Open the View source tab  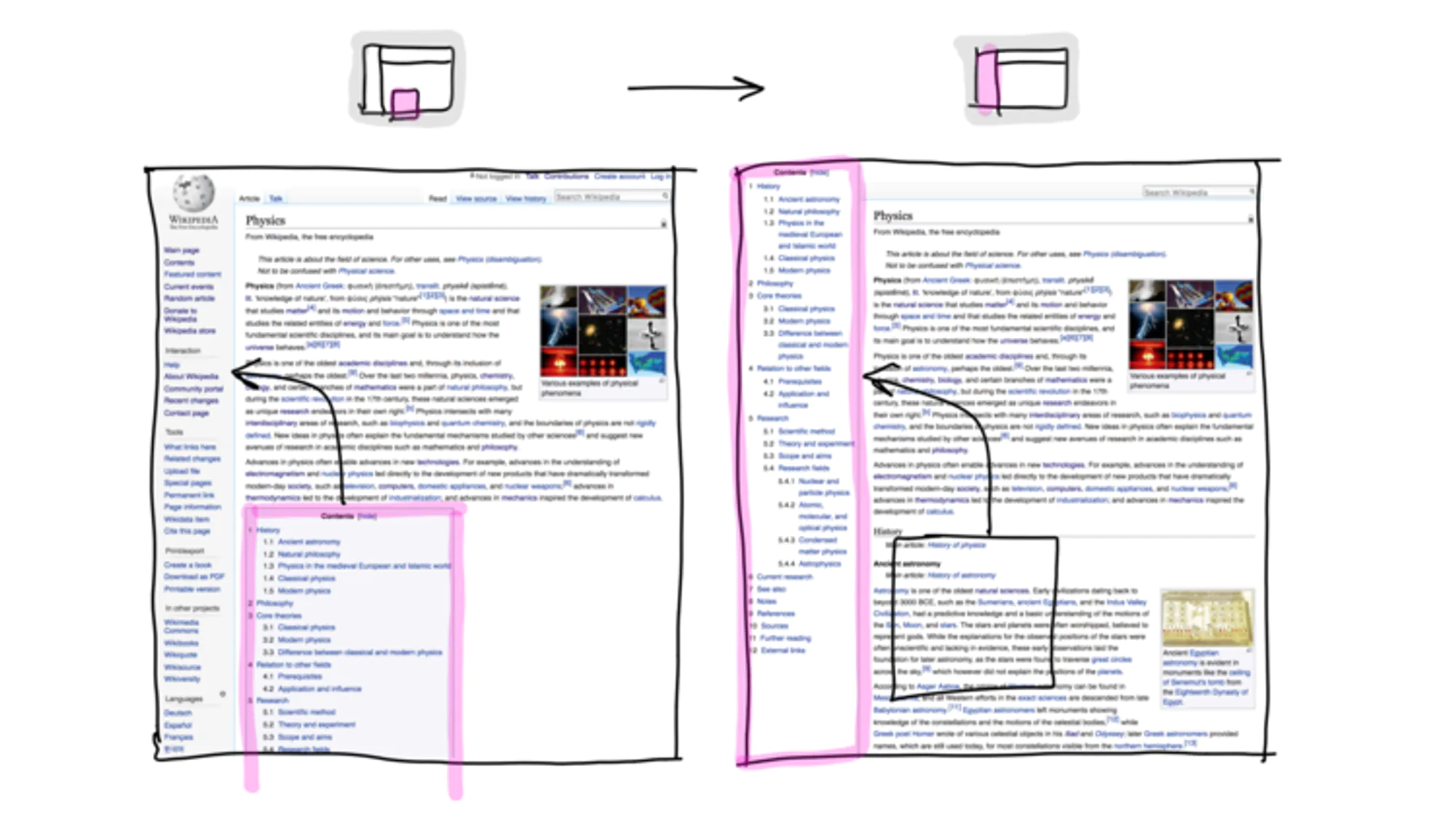point(475,199)
